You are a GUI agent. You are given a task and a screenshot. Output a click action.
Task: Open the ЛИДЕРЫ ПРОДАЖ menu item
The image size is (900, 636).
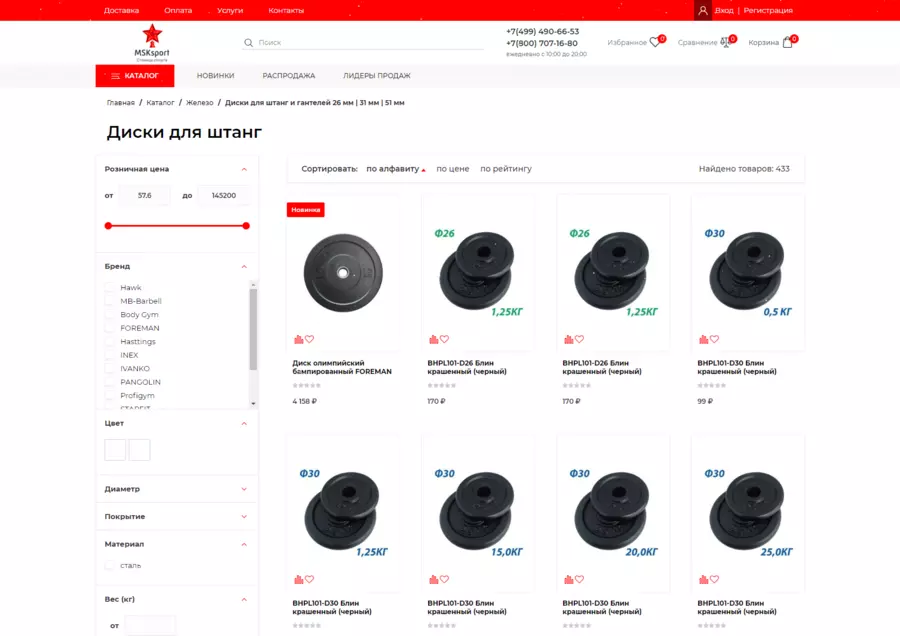click(377, 76)
